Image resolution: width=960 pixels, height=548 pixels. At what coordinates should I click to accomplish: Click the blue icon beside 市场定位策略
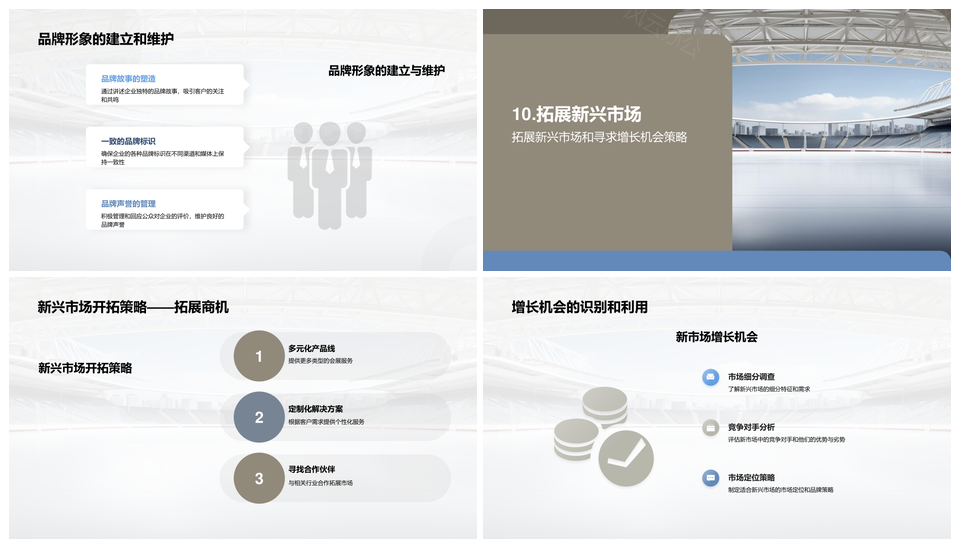710,478
